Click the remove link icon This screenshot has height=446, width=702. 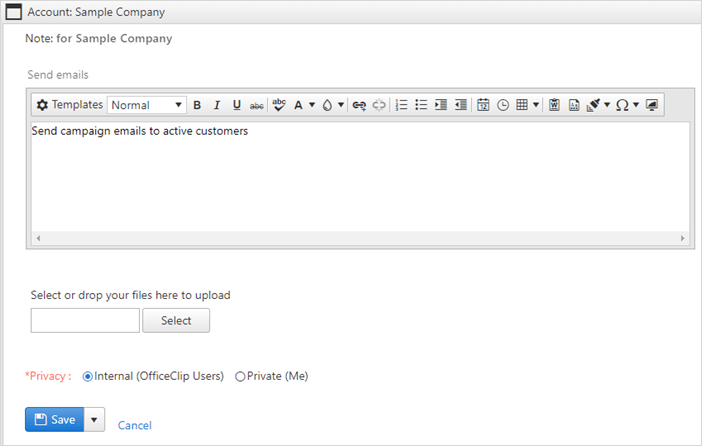tap(379, 105)
